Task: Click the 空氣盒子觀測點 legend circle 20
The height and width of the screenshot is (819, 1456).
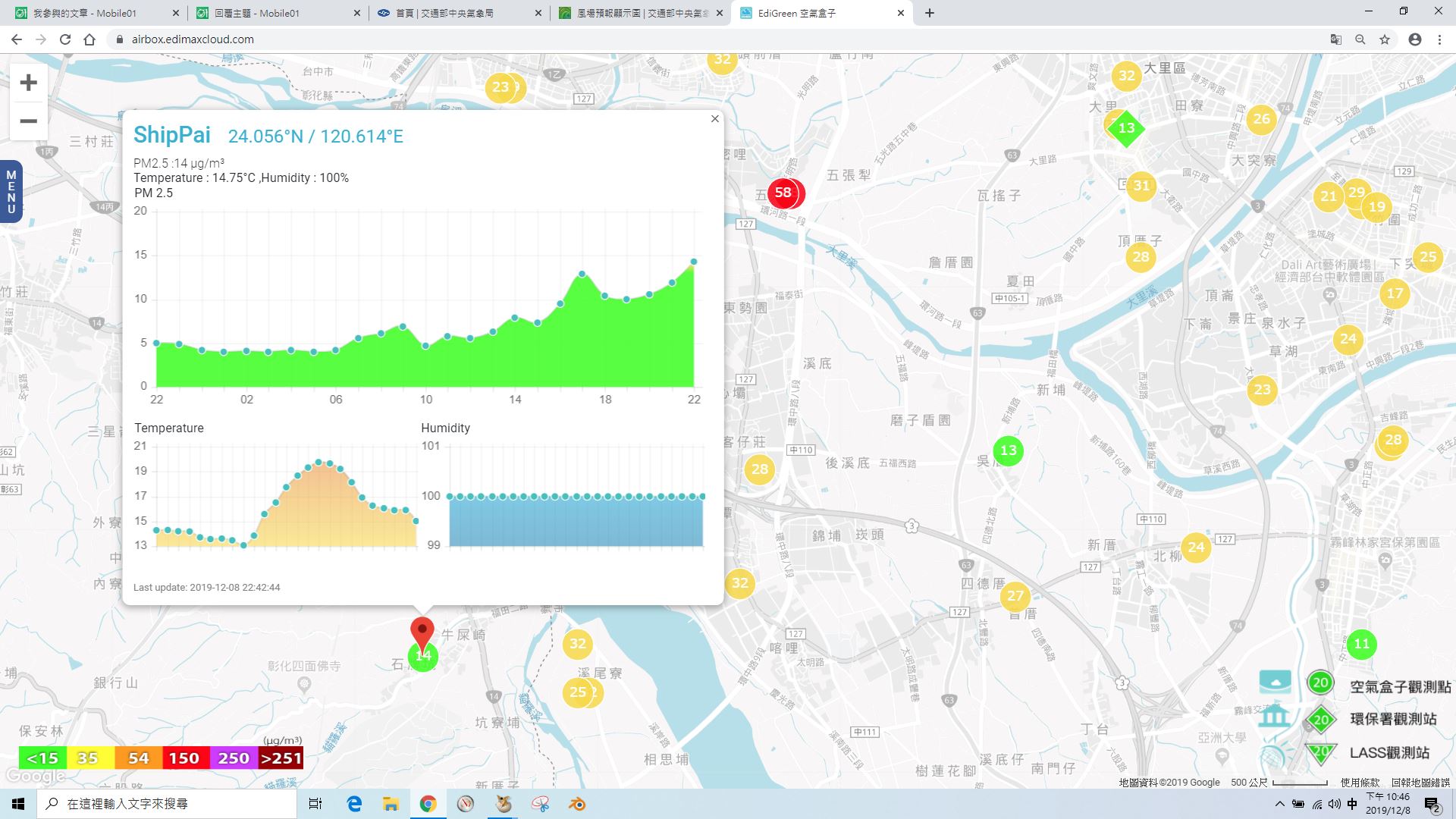Action: [1320, 682]
